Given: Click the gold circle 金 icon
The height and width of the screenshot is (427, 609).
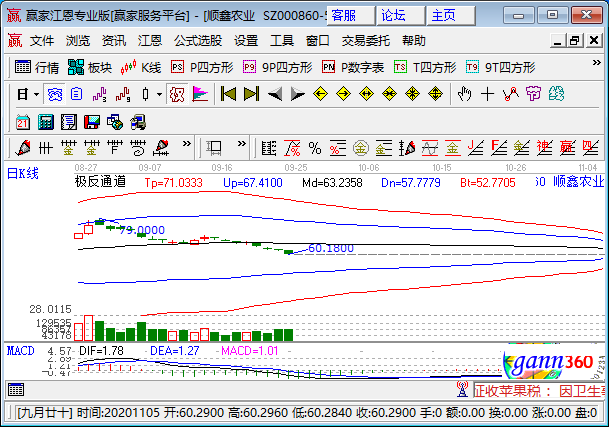Looking at the screenshot, I should (361, 148).
